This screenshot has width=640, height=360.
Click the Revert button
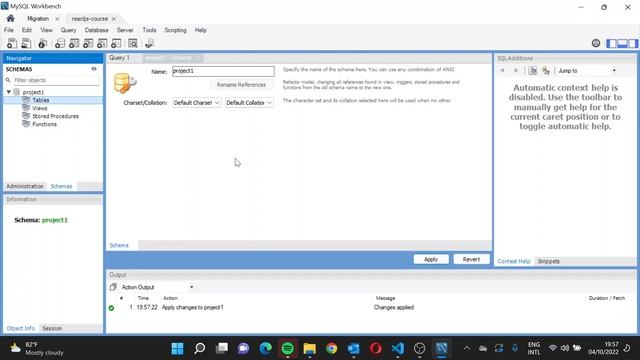pyautogui.click(x=471, y=259)
